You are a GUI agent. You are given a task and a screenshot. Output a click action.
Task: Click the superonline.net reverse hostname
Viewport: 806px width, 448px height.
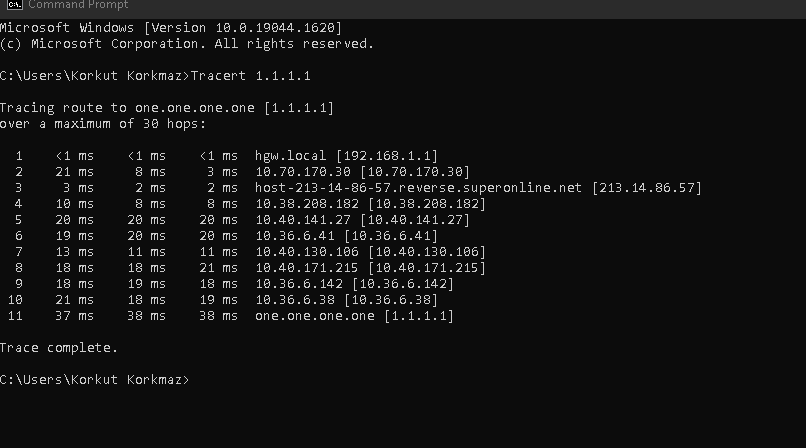click(418, 188)
